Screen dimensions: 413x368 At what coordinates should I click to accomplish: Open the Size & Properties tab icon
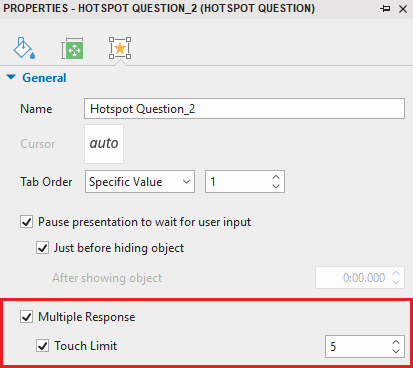click(x=72, y=49)
